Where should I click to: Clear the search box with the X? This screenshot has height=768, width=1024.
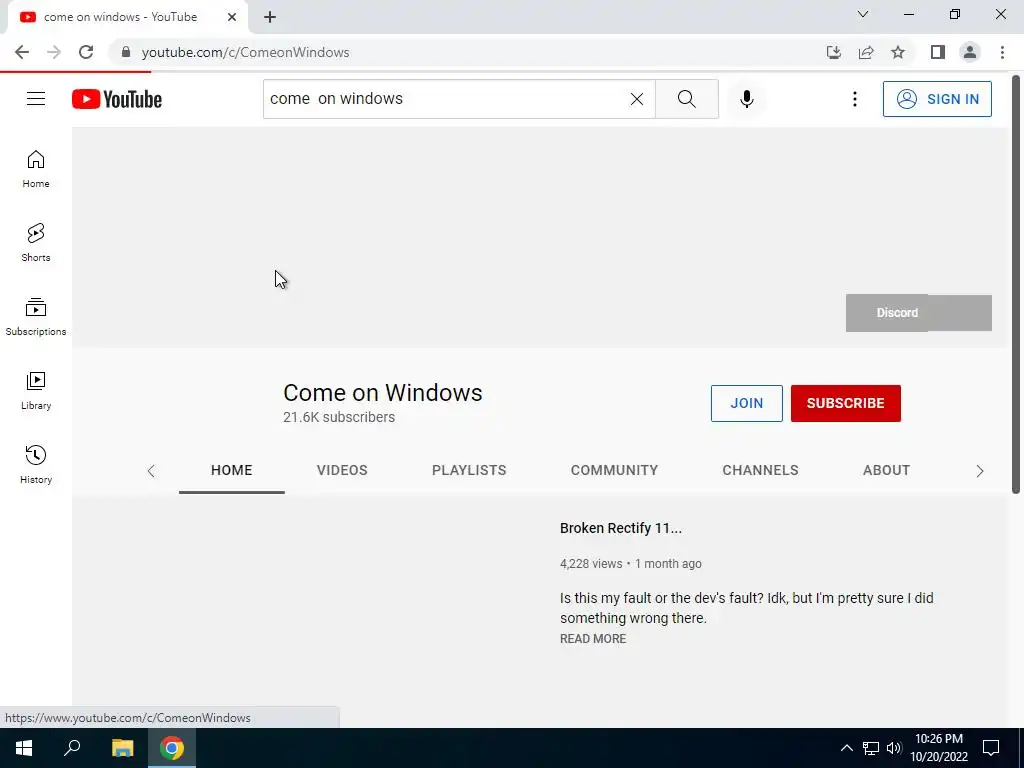[637, 99]
